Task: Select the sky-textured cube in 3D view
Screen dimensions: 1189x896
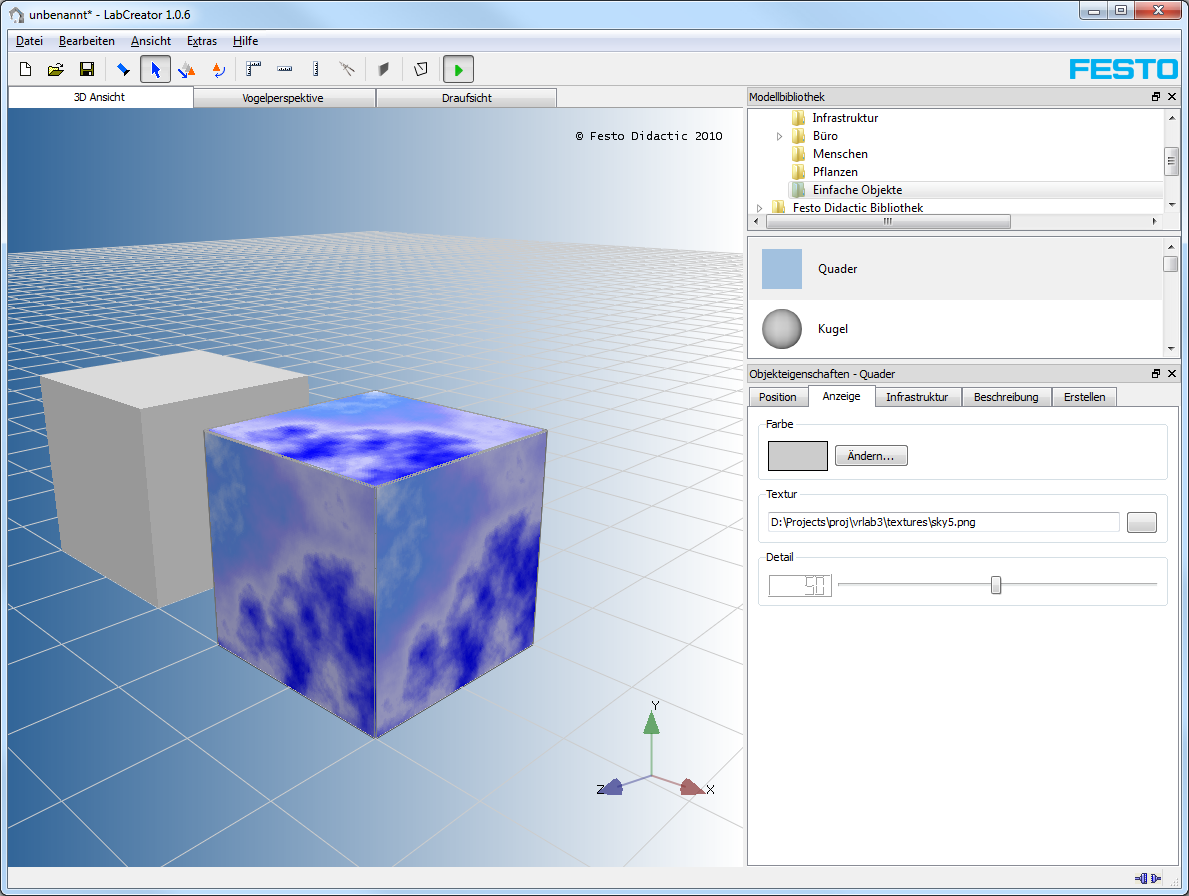Action: (377, 562)
